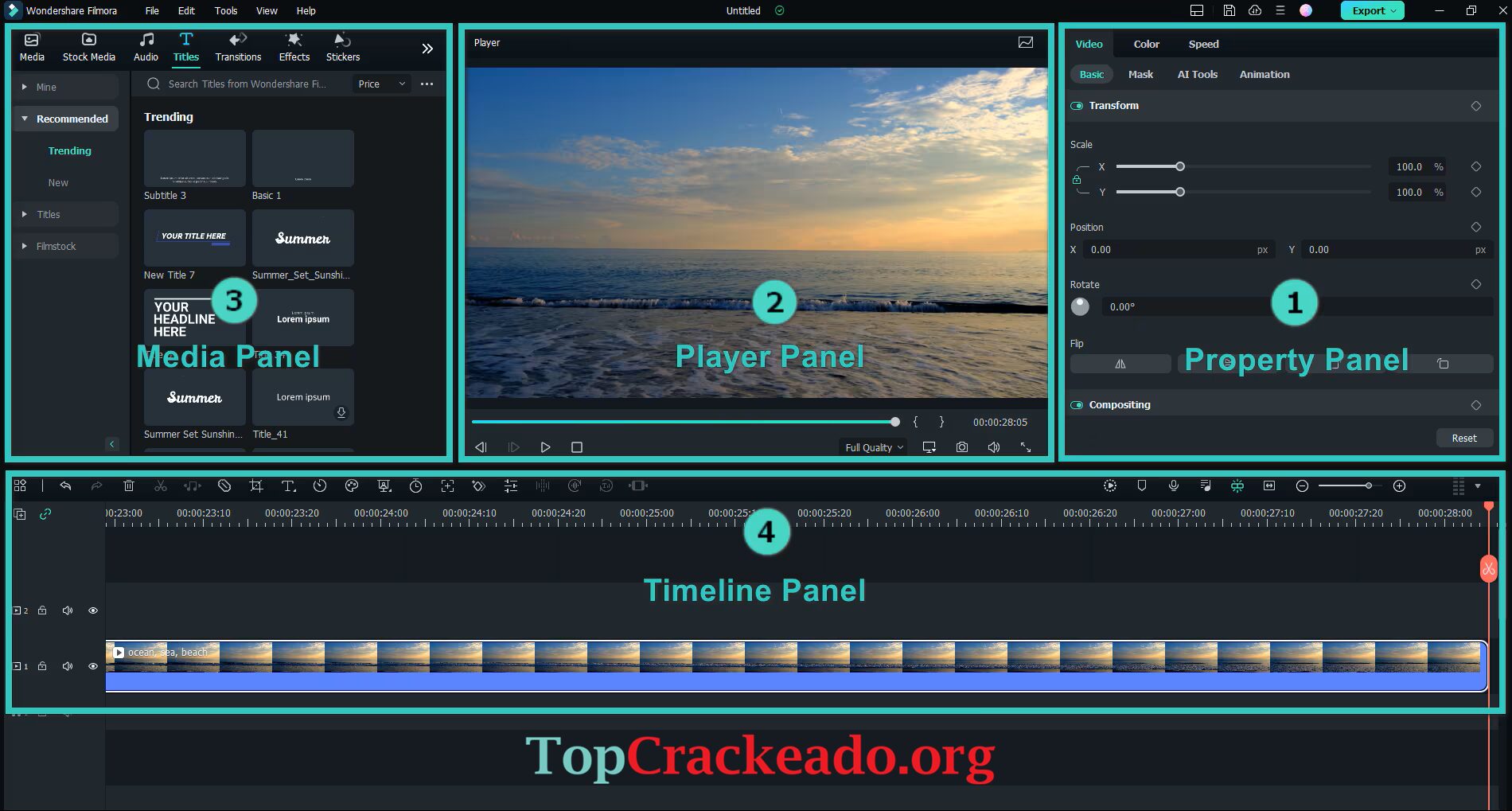This screenshot has width=1512, height=811.
Task: Select the Stickers panel
Action: pyautogui.click(x=342, y=45)
